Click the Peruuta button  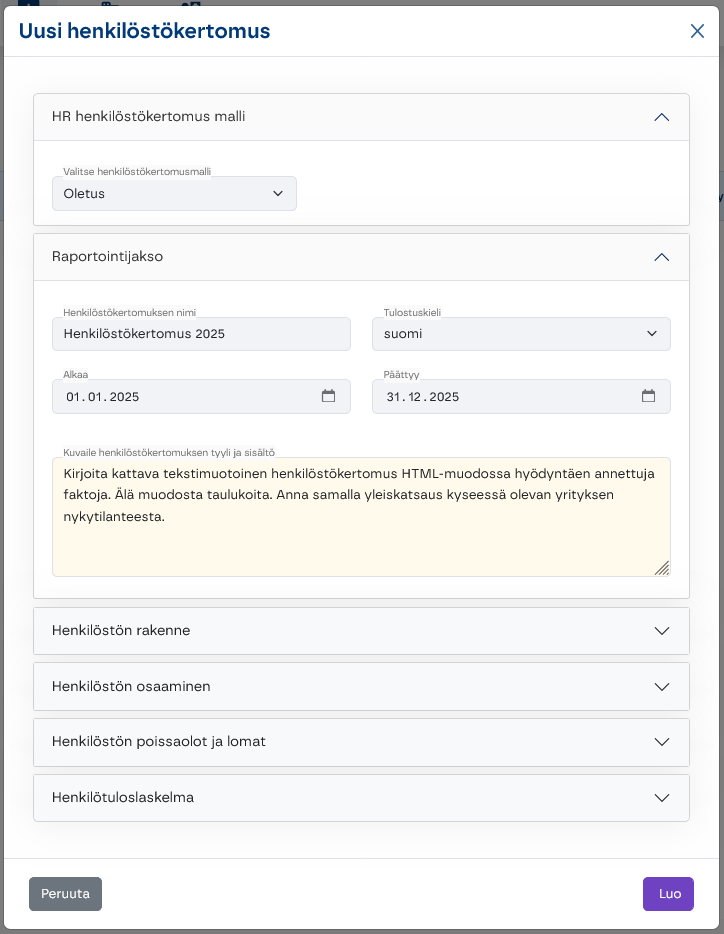coord(65,894)
